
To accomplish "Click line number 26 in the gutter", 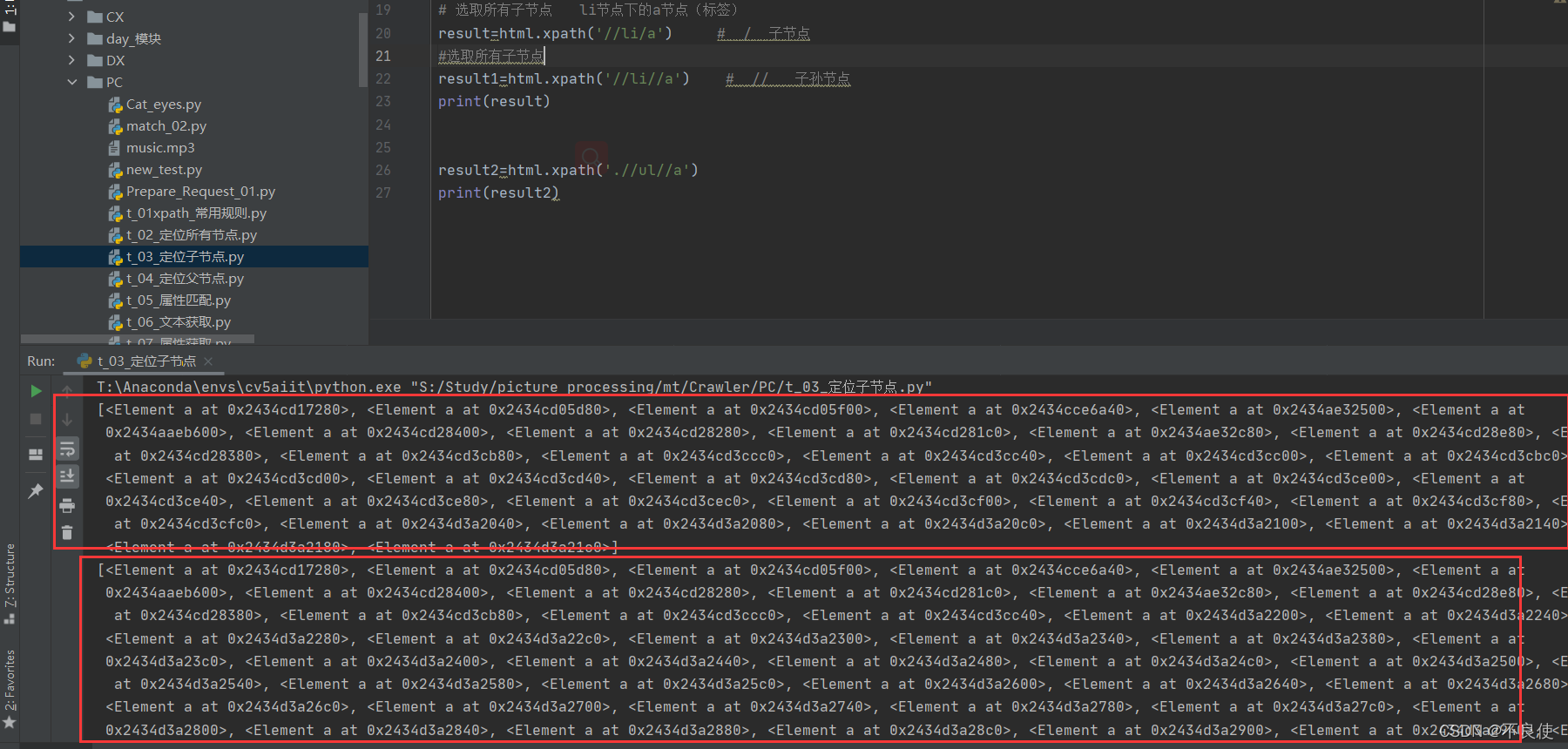I will click(x=383, y=170).
